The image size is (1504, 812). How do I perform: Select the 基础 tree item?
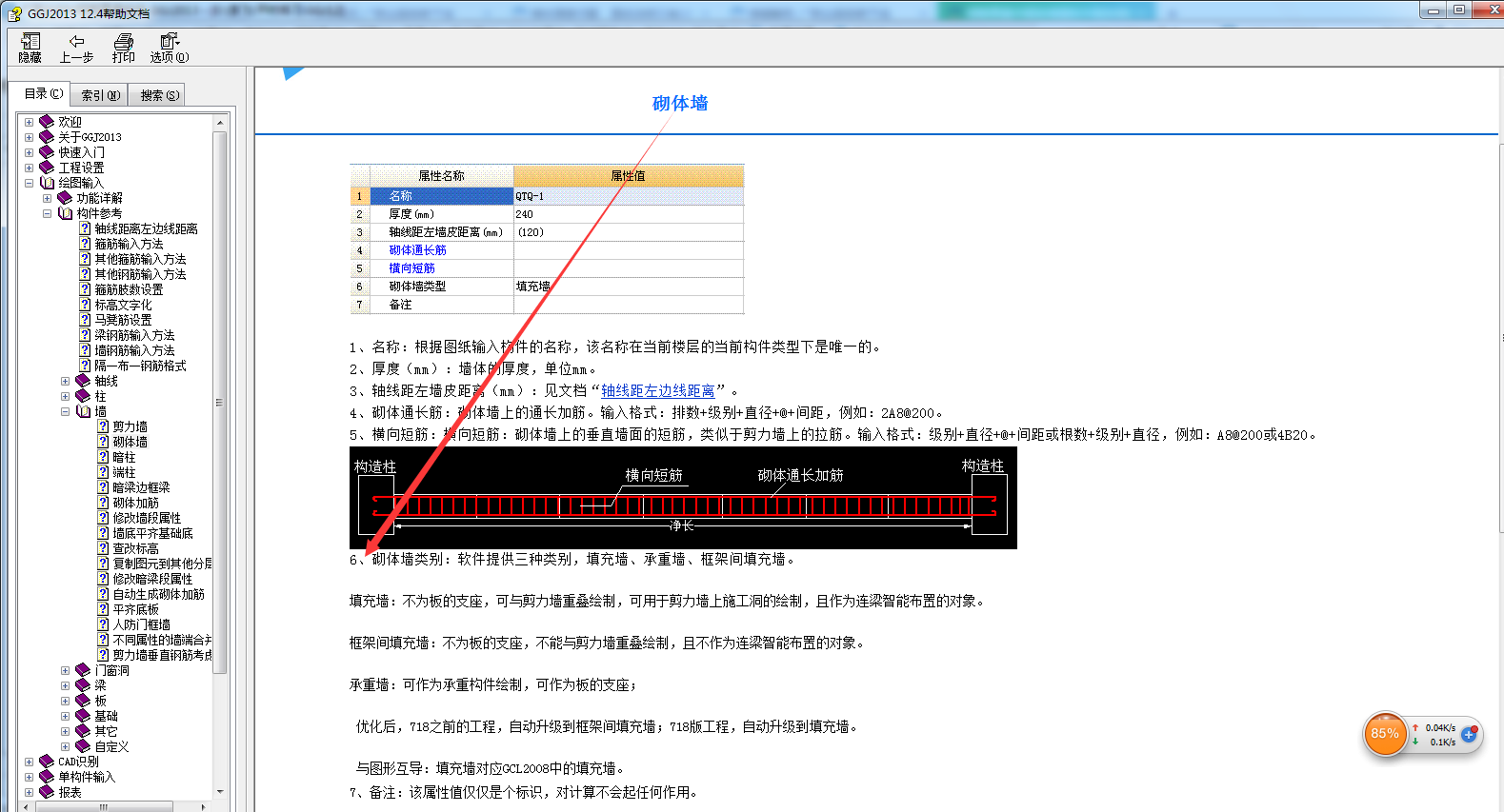tap(106, 716)
